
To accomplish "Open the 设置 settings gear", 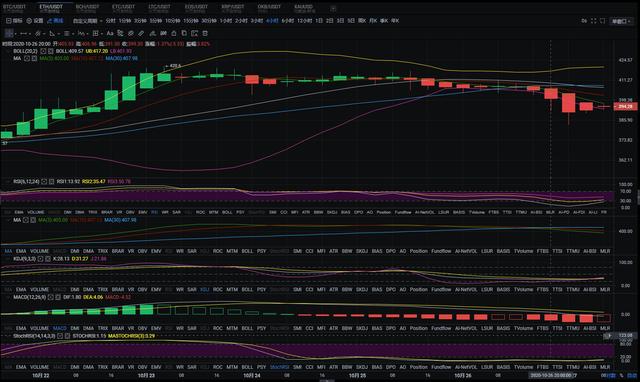I will click(29, 20).
